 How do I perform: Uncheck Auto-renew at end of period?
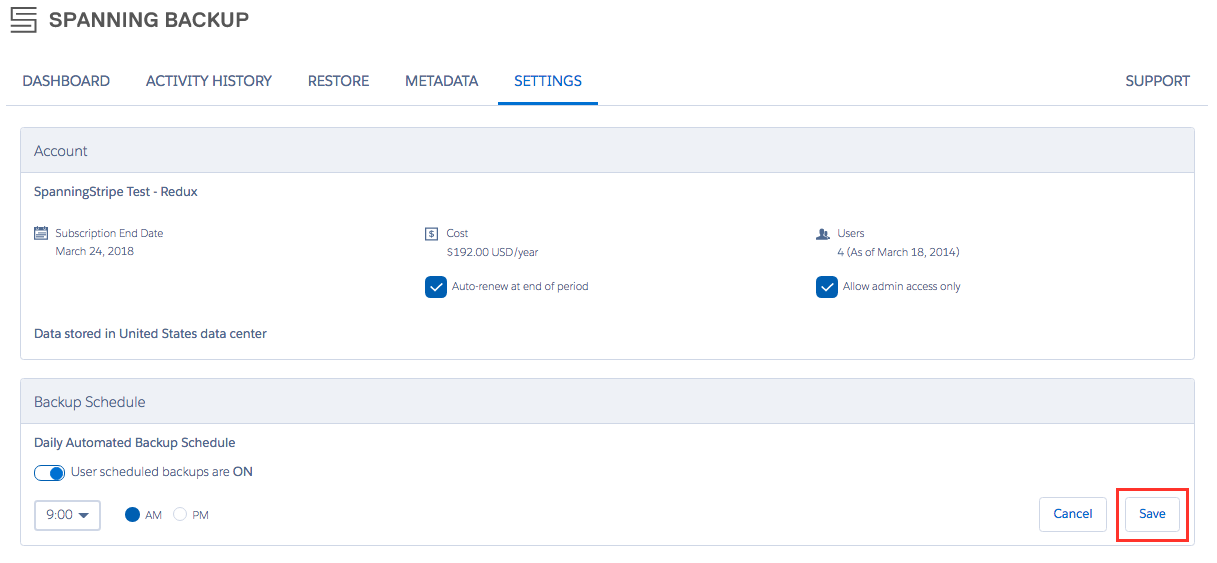(x=436, y=287)
